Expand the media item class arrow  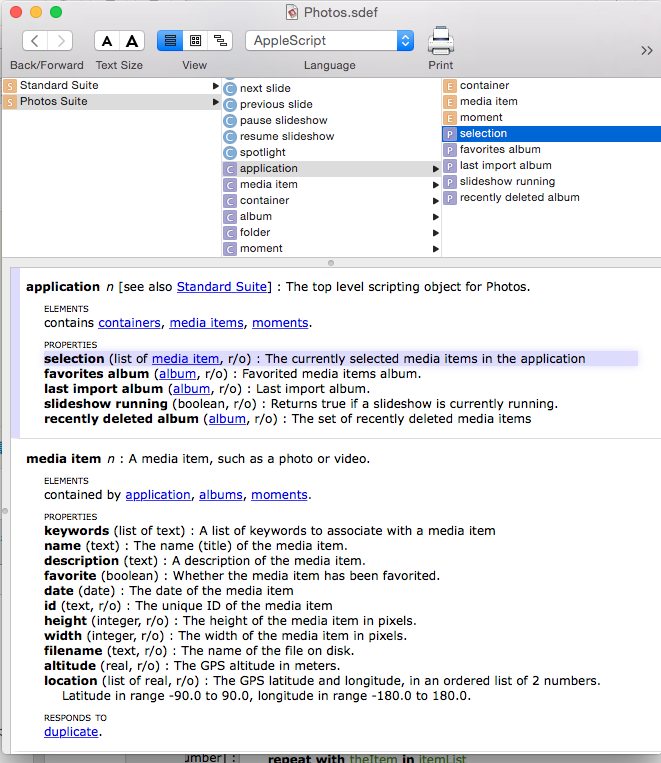point(435,185)
